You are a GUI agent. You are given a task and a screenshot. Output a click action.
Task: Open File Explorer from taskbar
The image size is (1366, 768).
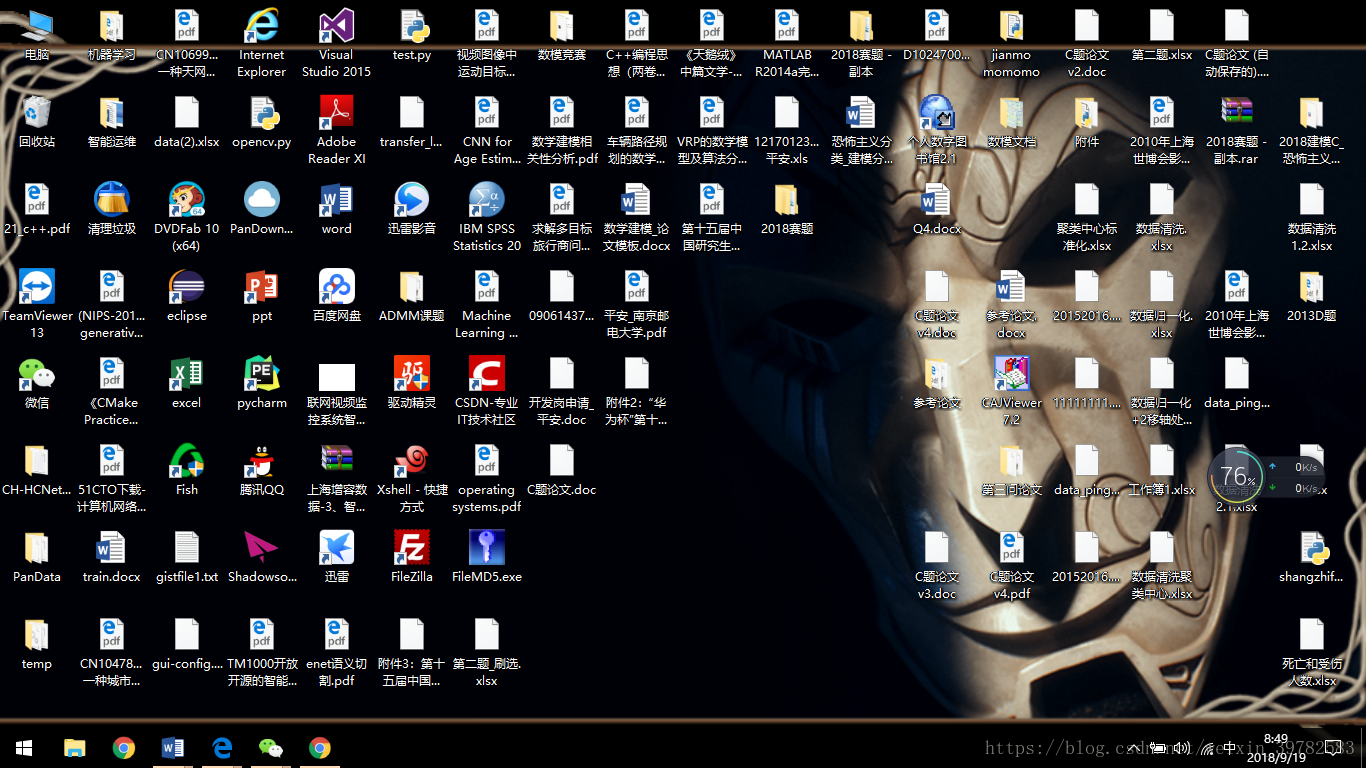point(74,748)
